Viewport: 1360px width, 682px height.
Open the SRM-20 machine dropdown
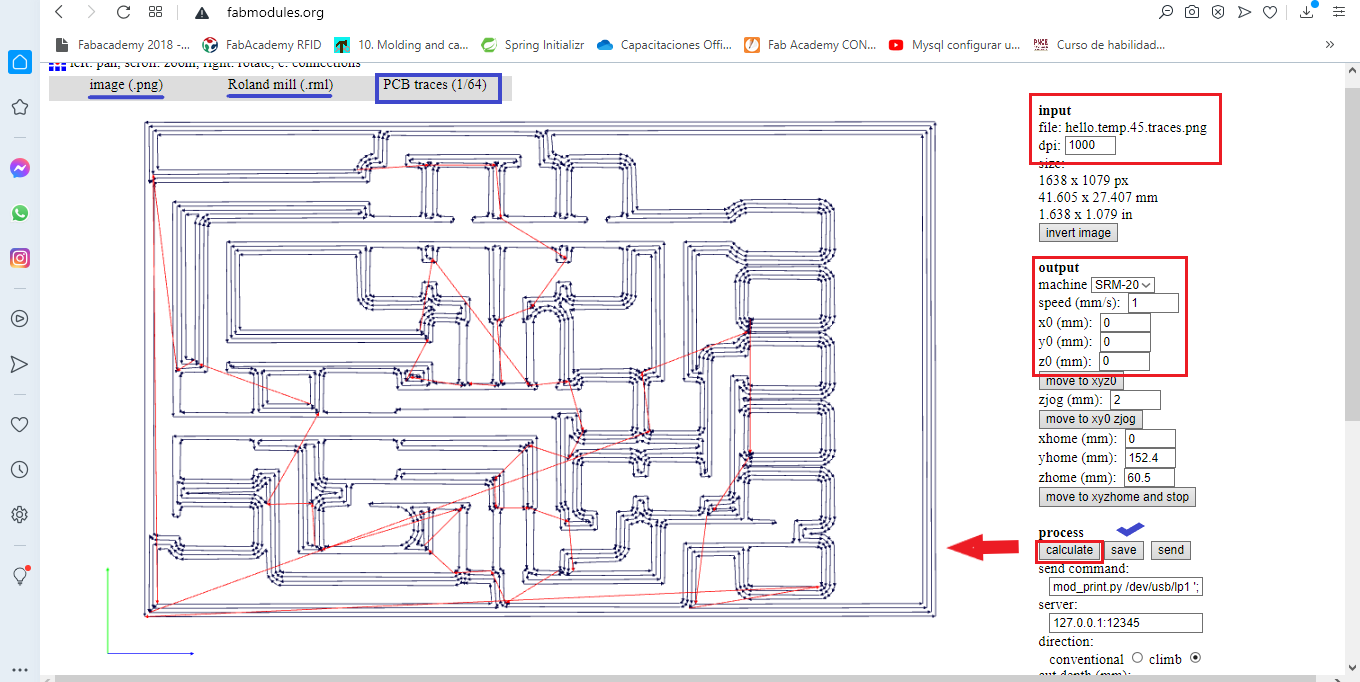tap(1123, 285)
